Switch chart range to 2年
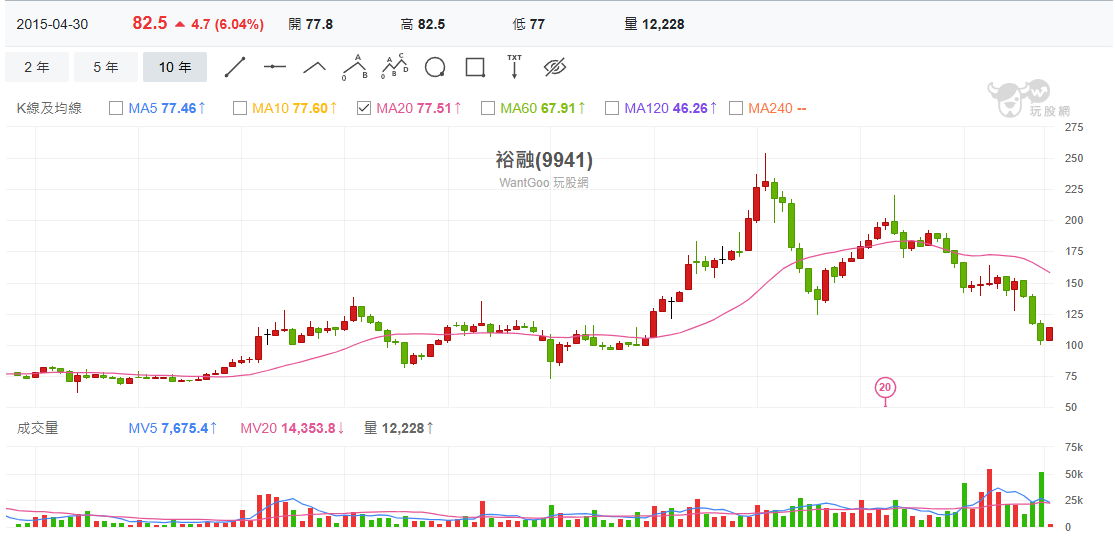1115x537 pixels. pos(37,67)
